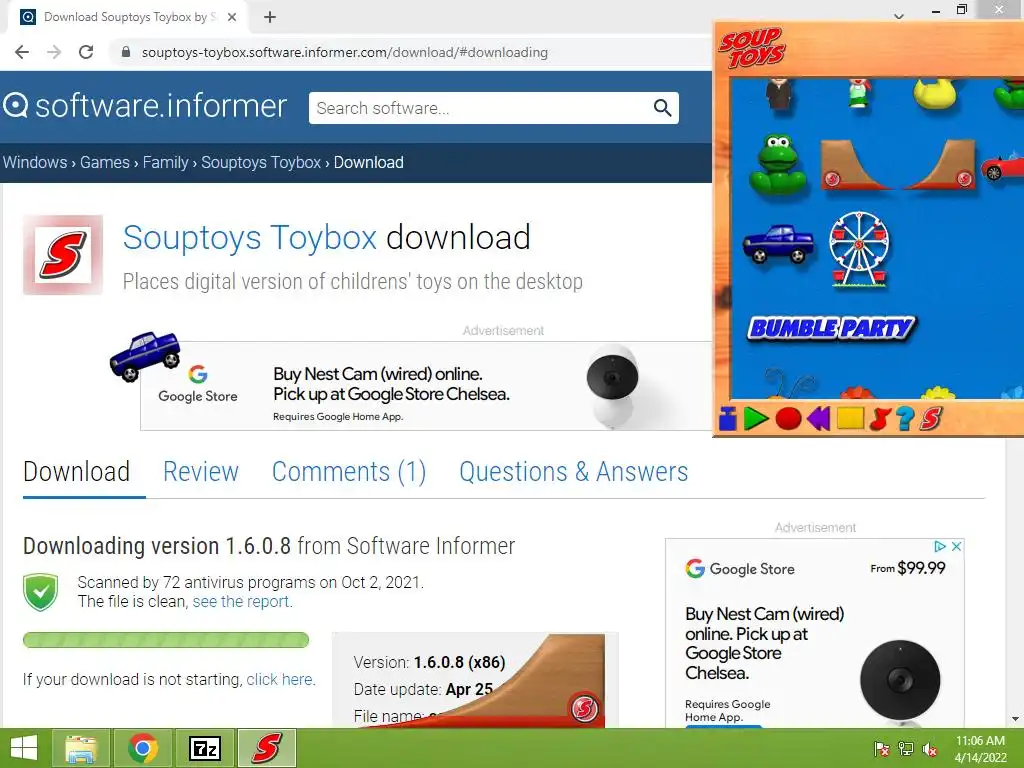Image resolution: width=1024 pixels, height=768 pixels.
Task: Click version text 1.6.0.8 (x86)
Action: pyautogui.click(x=460, y=662)
